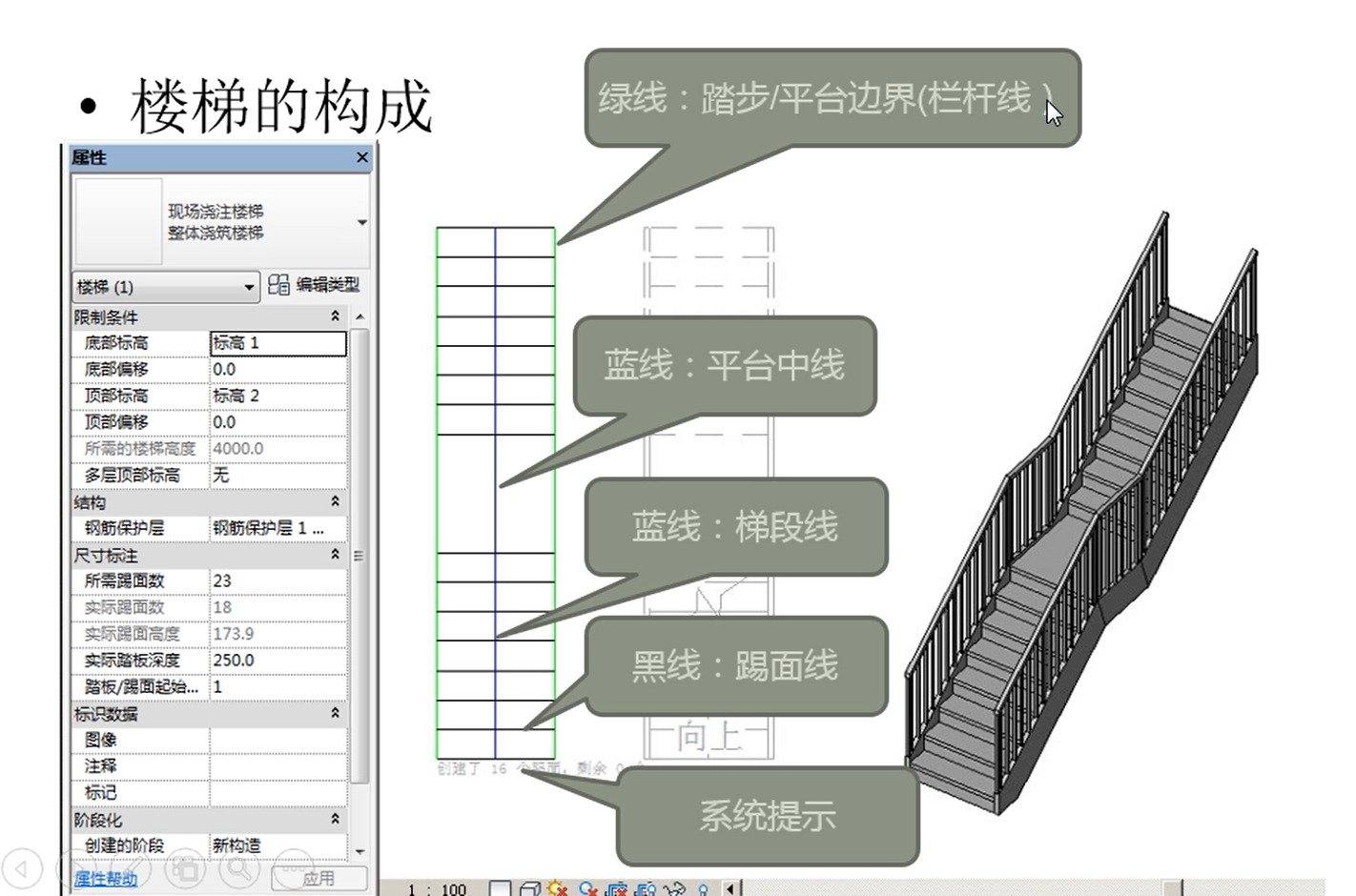The height and width of the screenshot is (896, 1356).
Task: Click the 编辑类型 button
Action: tap(315, 285)
